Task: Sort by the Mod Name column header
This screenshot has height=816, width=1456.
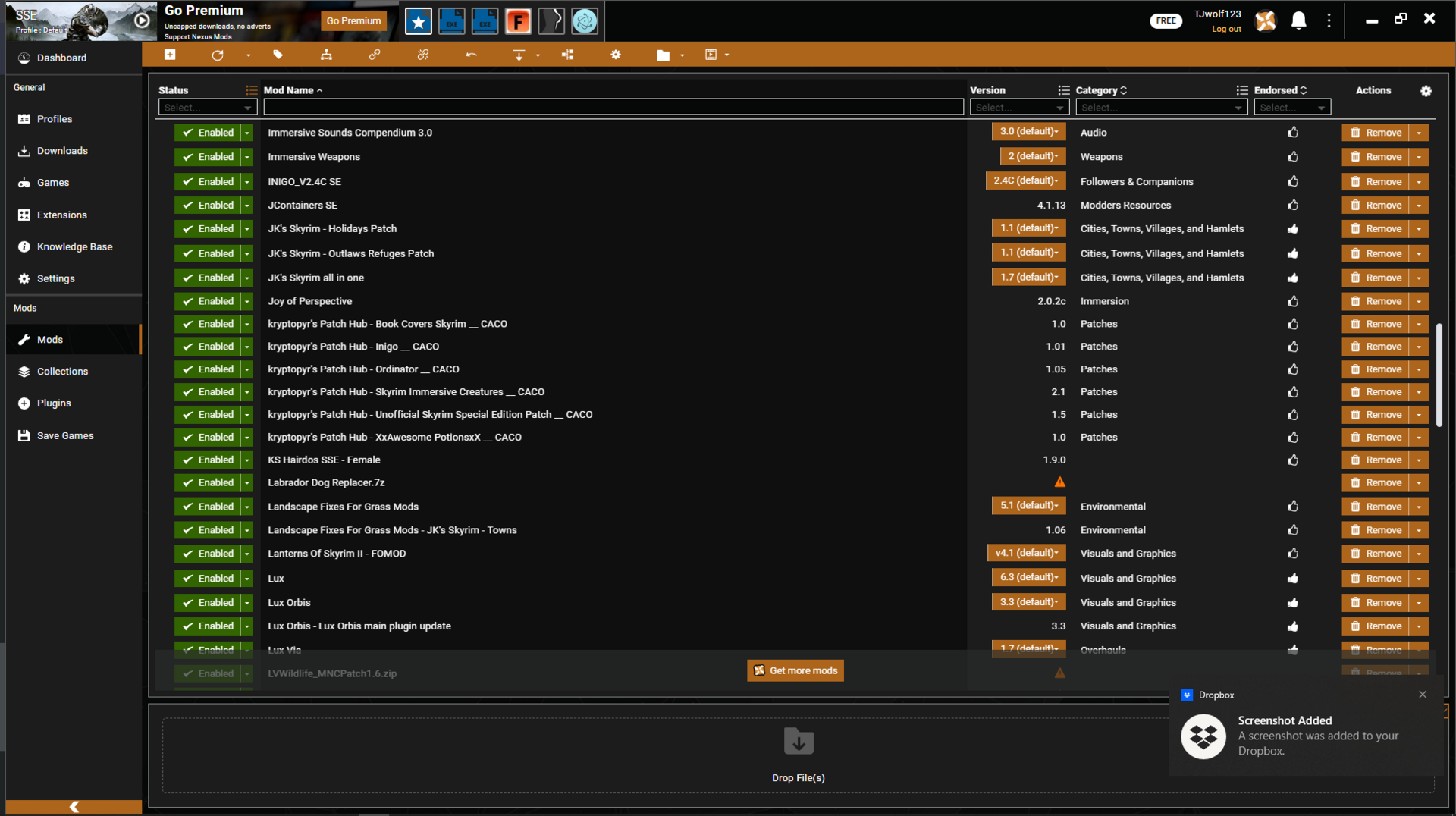Action: tap(293, 90)
